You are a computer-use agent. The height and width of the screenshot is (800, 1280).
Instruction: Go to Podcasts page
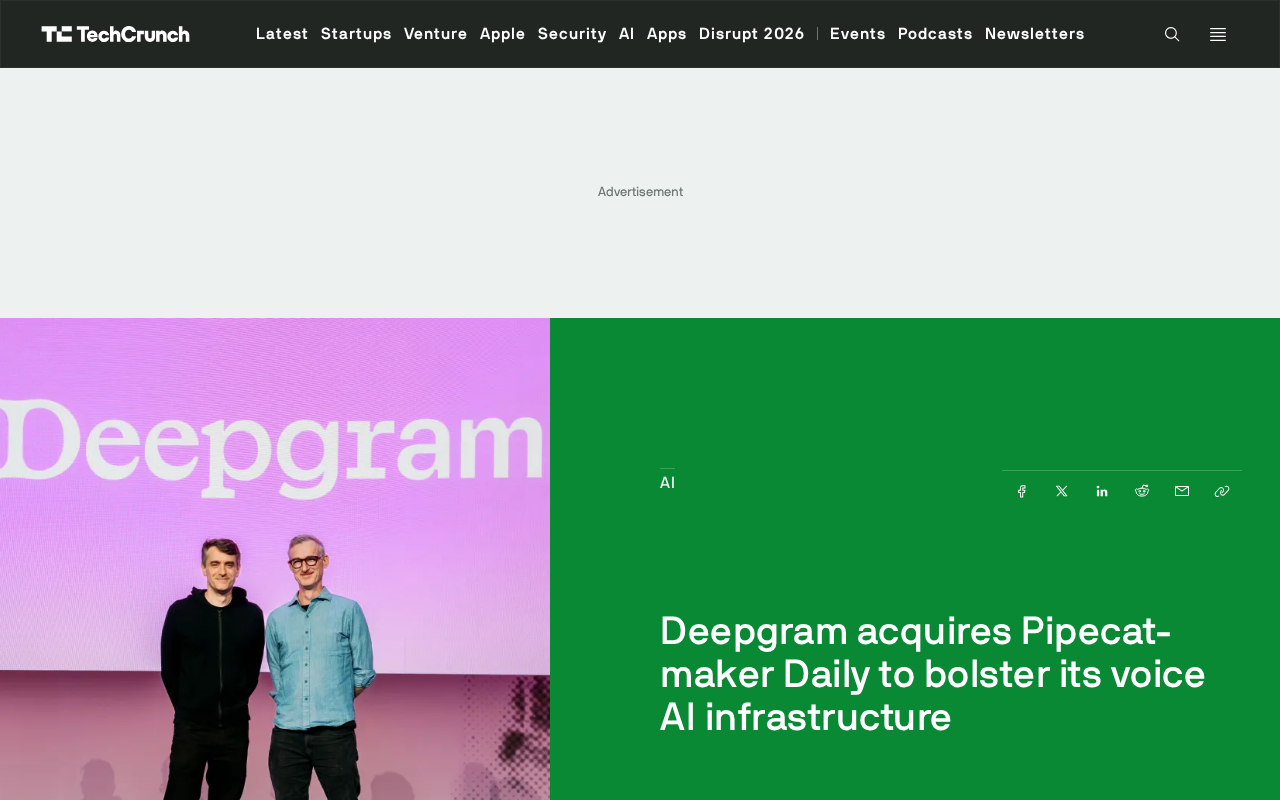(x=935, y=34)
